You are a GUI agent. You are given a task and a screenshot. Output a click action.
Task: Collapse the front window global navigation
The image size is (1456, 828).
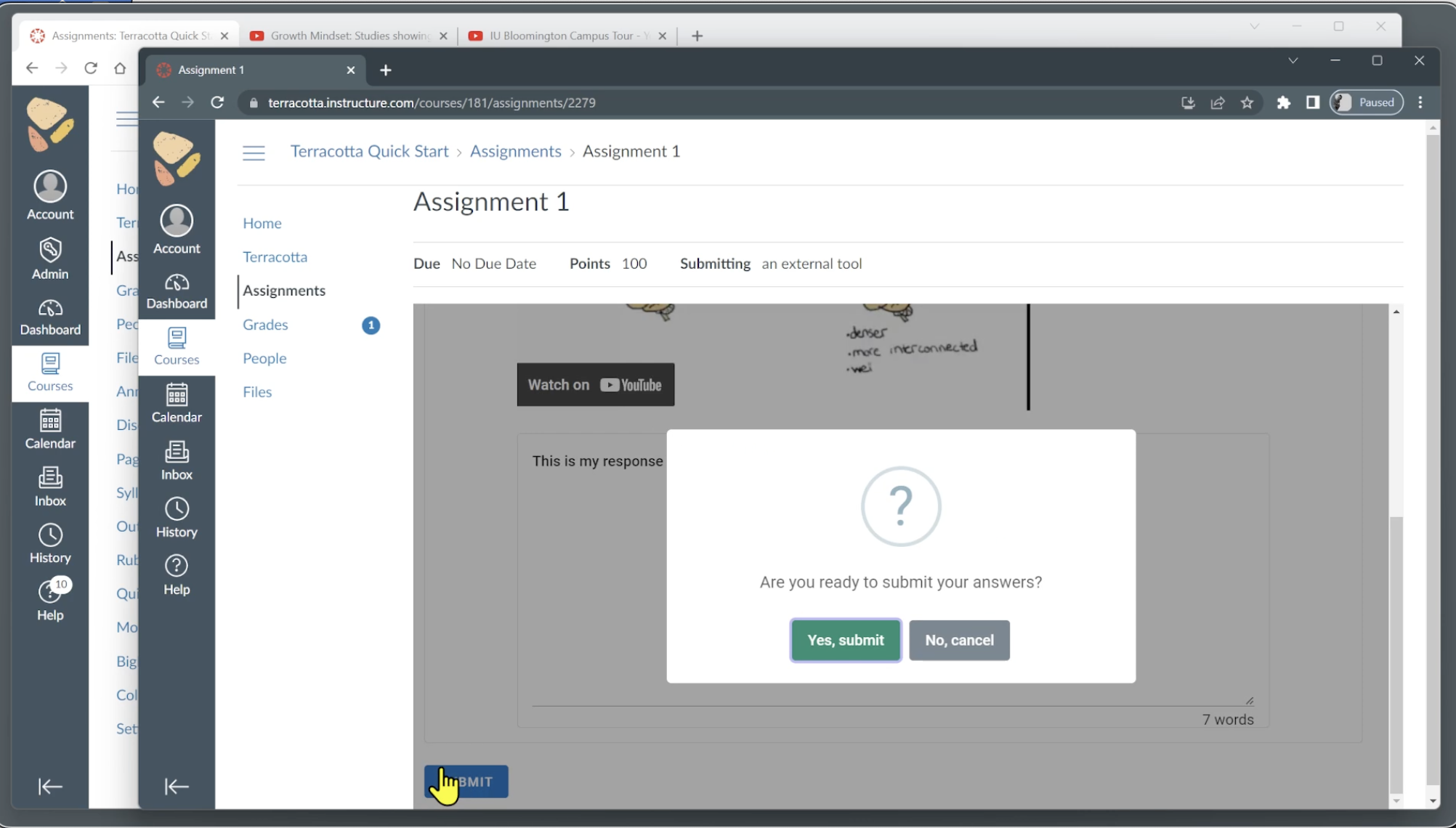(177, 786)
